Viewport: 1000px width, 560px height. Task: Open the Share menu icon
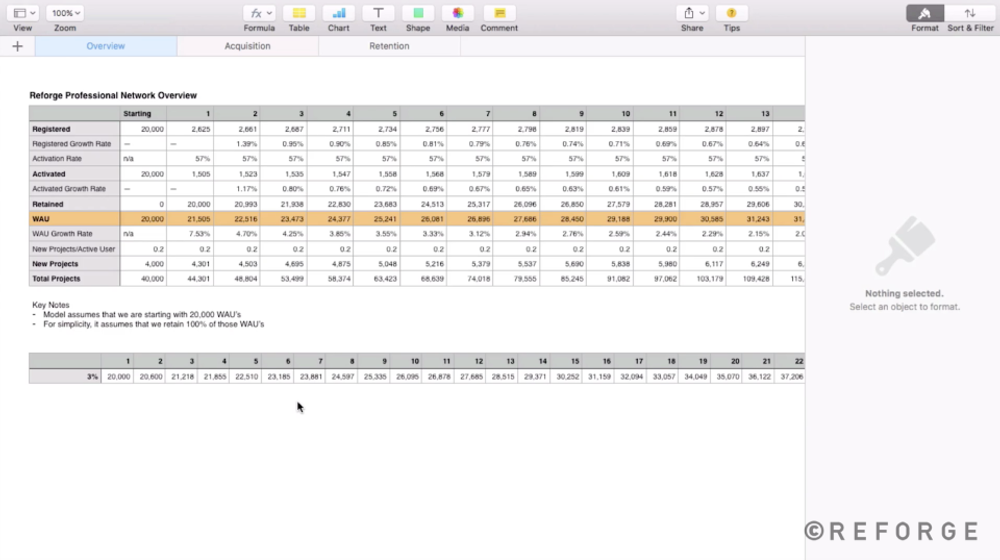coord(689,13)
